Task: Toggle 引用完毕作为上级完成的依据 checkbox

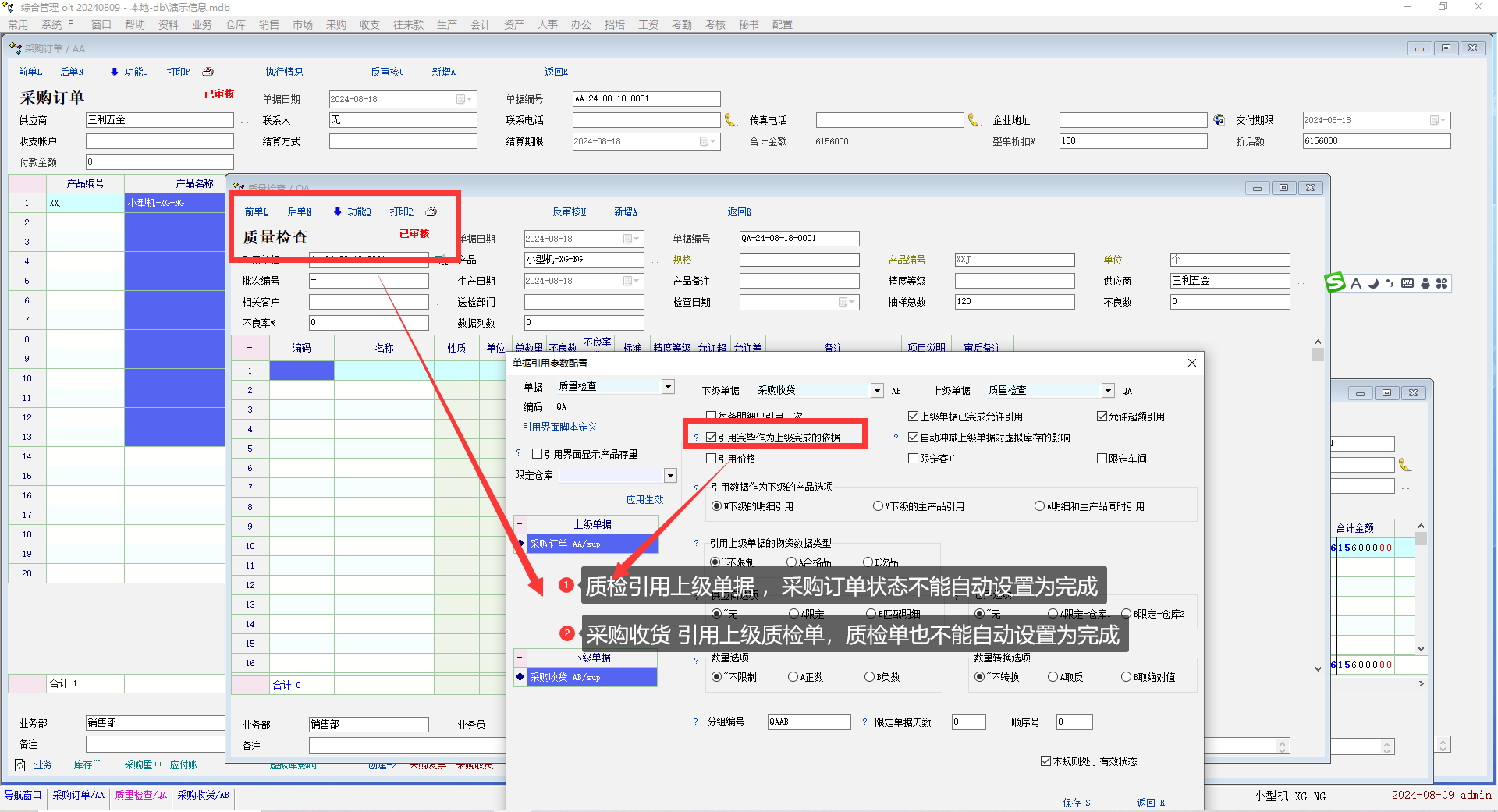Action: pos(712,438)
